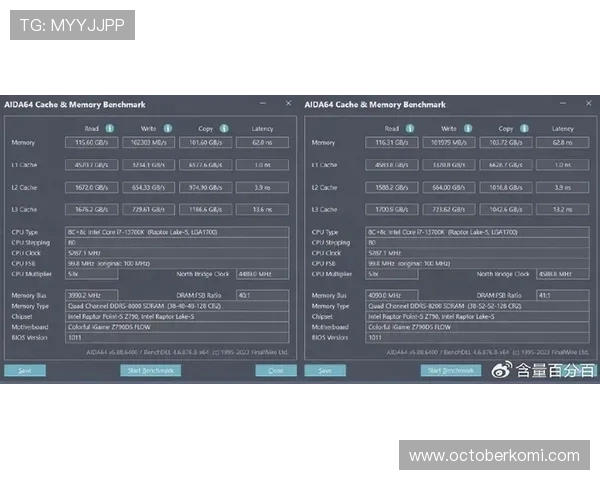
Task: Click the Write info icon in right window
Action: (468, 129)
